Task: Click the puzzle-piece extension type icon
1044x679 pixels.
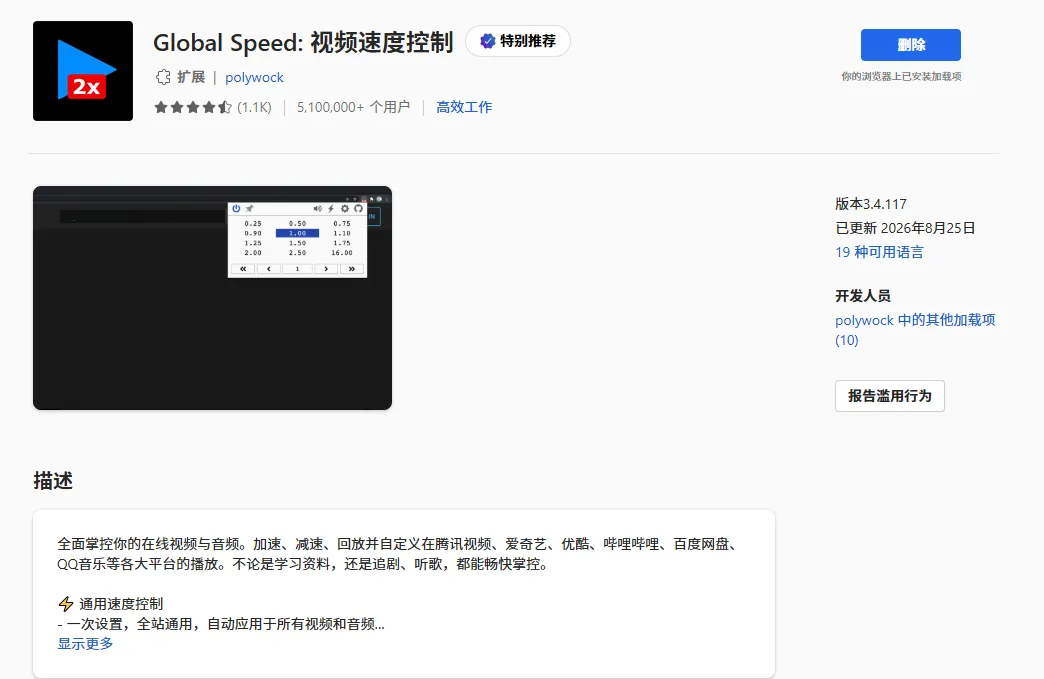Action: pos(163,77)
